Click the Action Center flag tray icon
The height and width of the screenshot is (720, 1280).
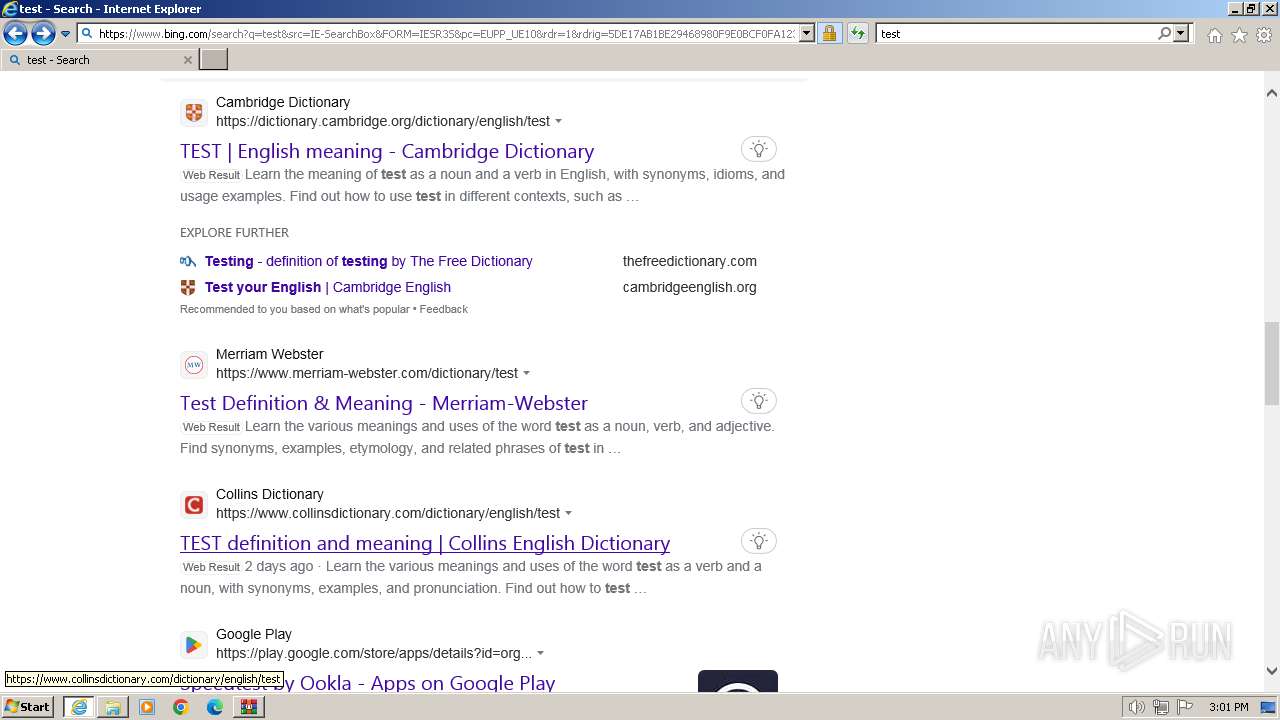pos(1185,707)
